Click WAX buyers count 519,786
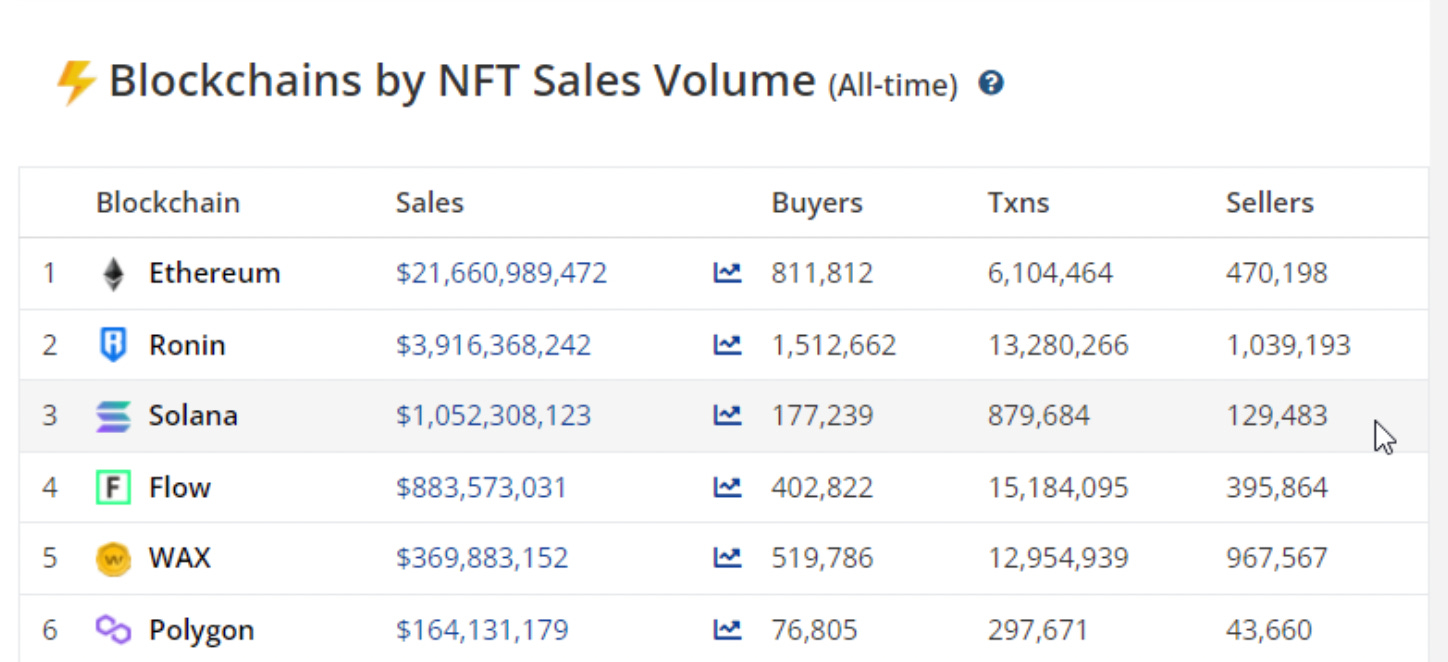Viewport: 1448px width, 662px height. pos(822,557)
